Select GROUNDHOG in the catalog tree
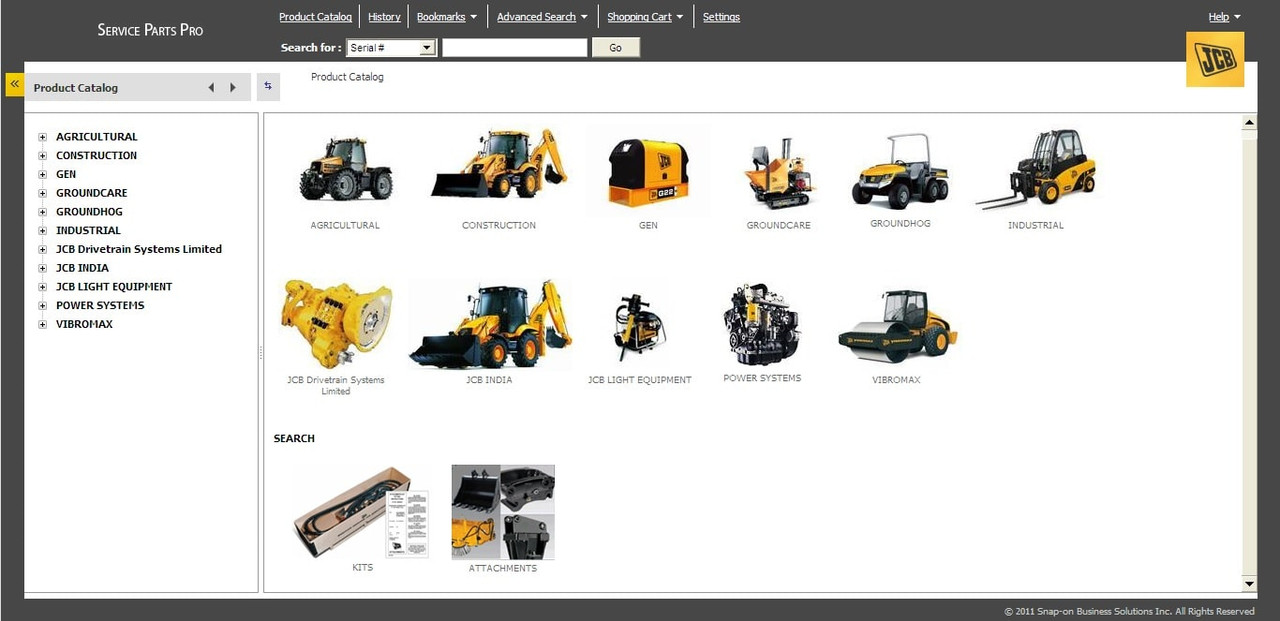1280x621 pixels. 89,212
